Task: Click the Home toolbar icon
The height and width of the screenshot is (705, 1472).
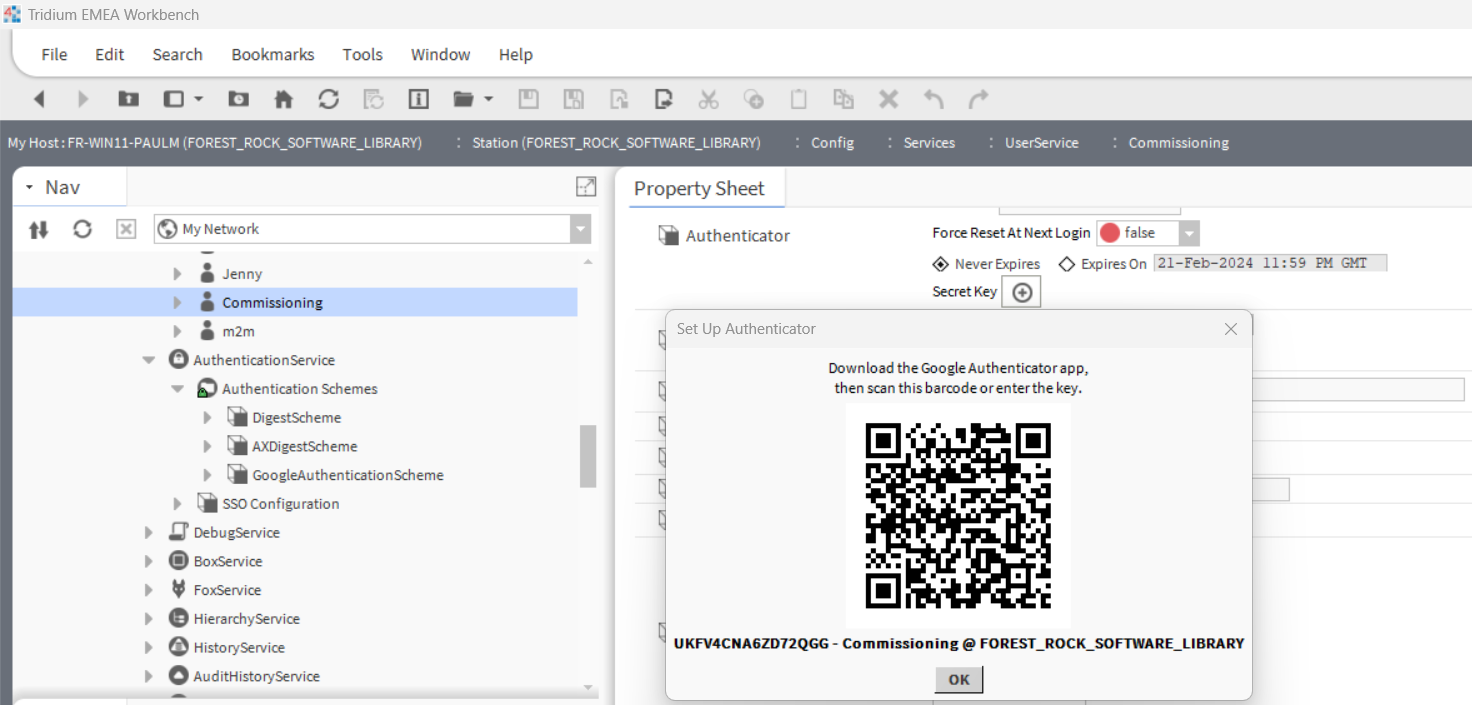Action: coord(284,99)
